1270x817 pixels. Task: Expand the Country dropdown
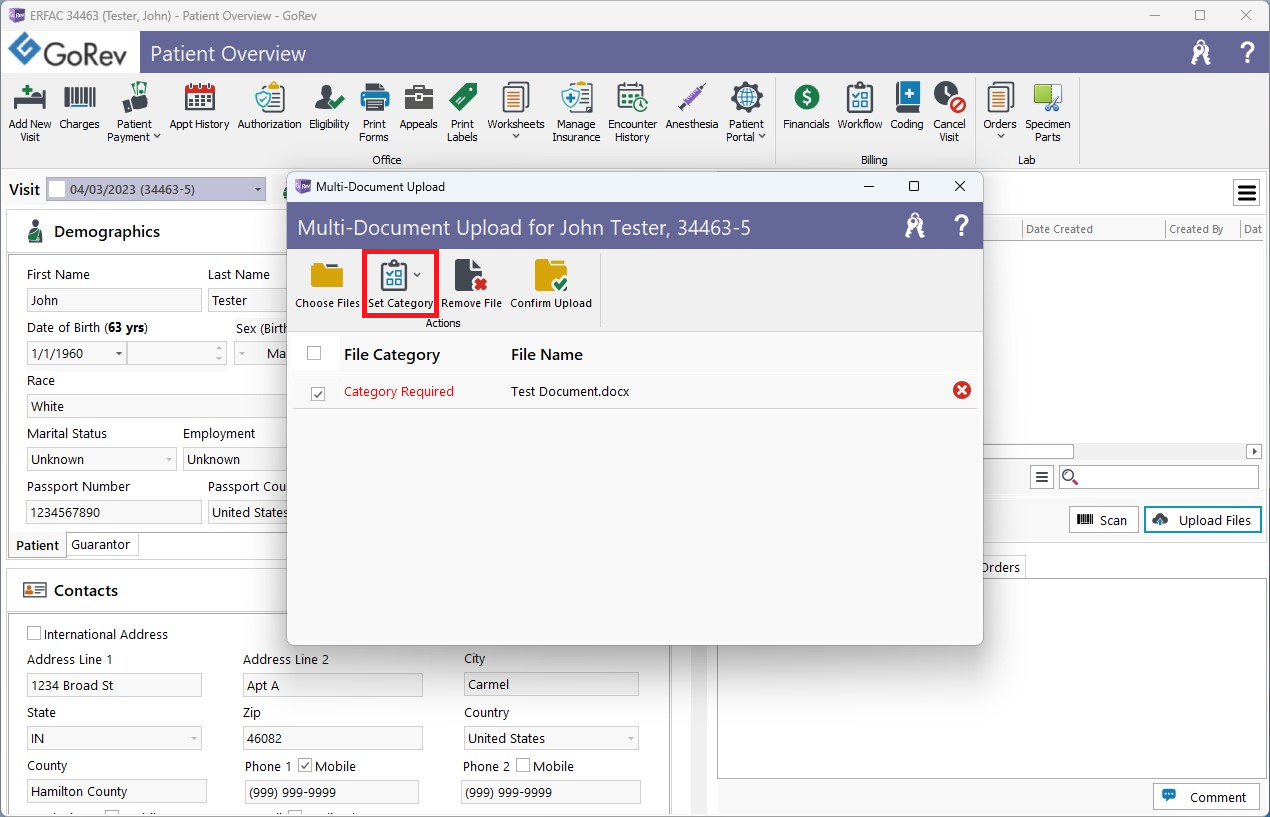[x=631, y=738]
